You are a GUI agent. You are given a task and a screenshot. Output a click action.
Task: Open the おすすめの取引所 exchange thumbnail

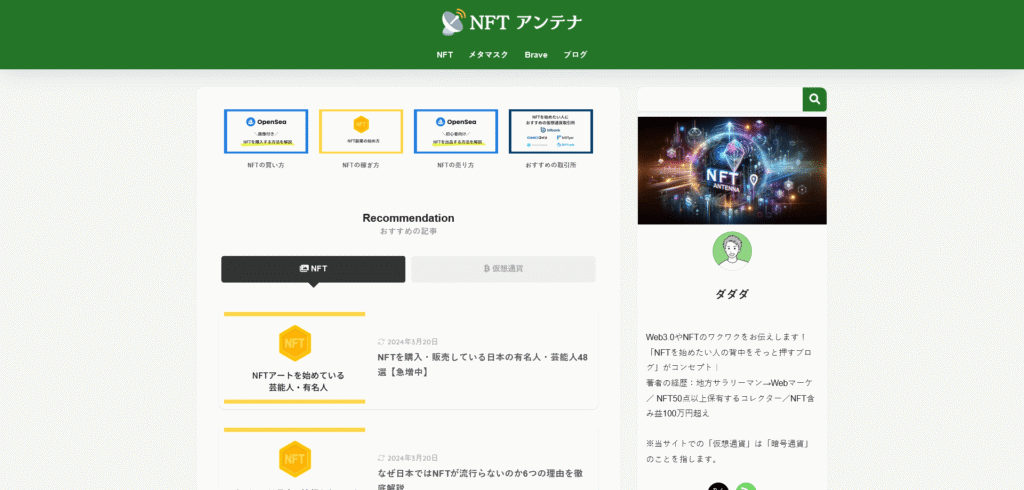tap(551, 131)
